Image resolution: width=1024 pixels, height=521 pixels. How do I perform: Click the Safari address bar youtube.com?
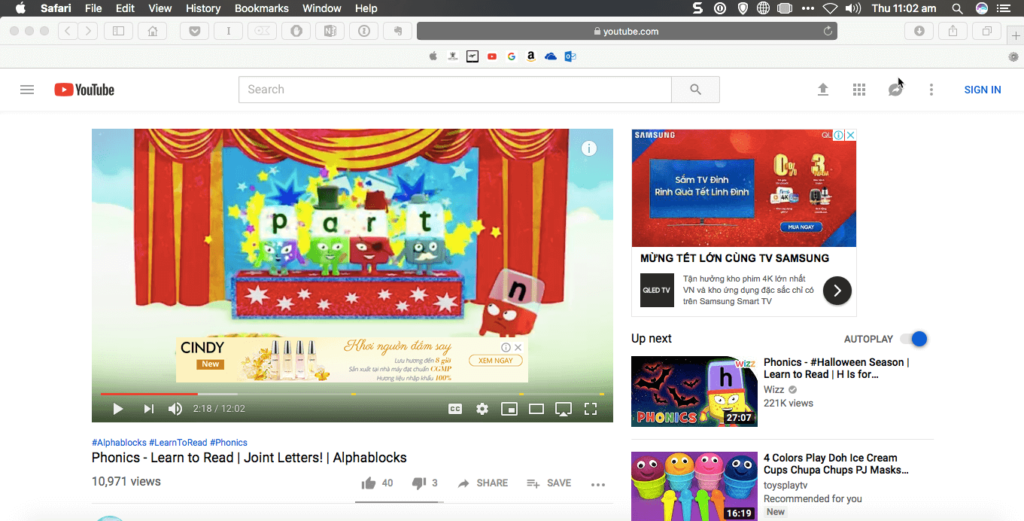627,31
